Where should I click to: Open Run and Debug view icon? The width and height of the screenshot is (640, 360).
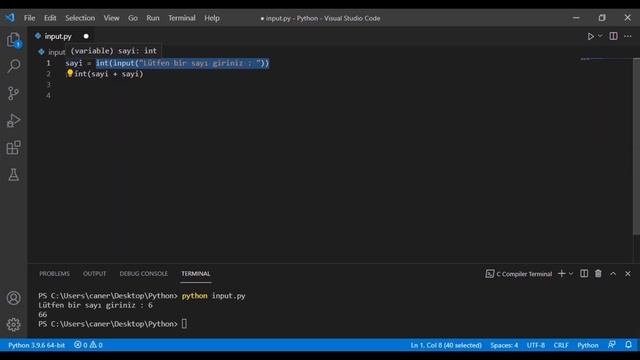point(13,120)
